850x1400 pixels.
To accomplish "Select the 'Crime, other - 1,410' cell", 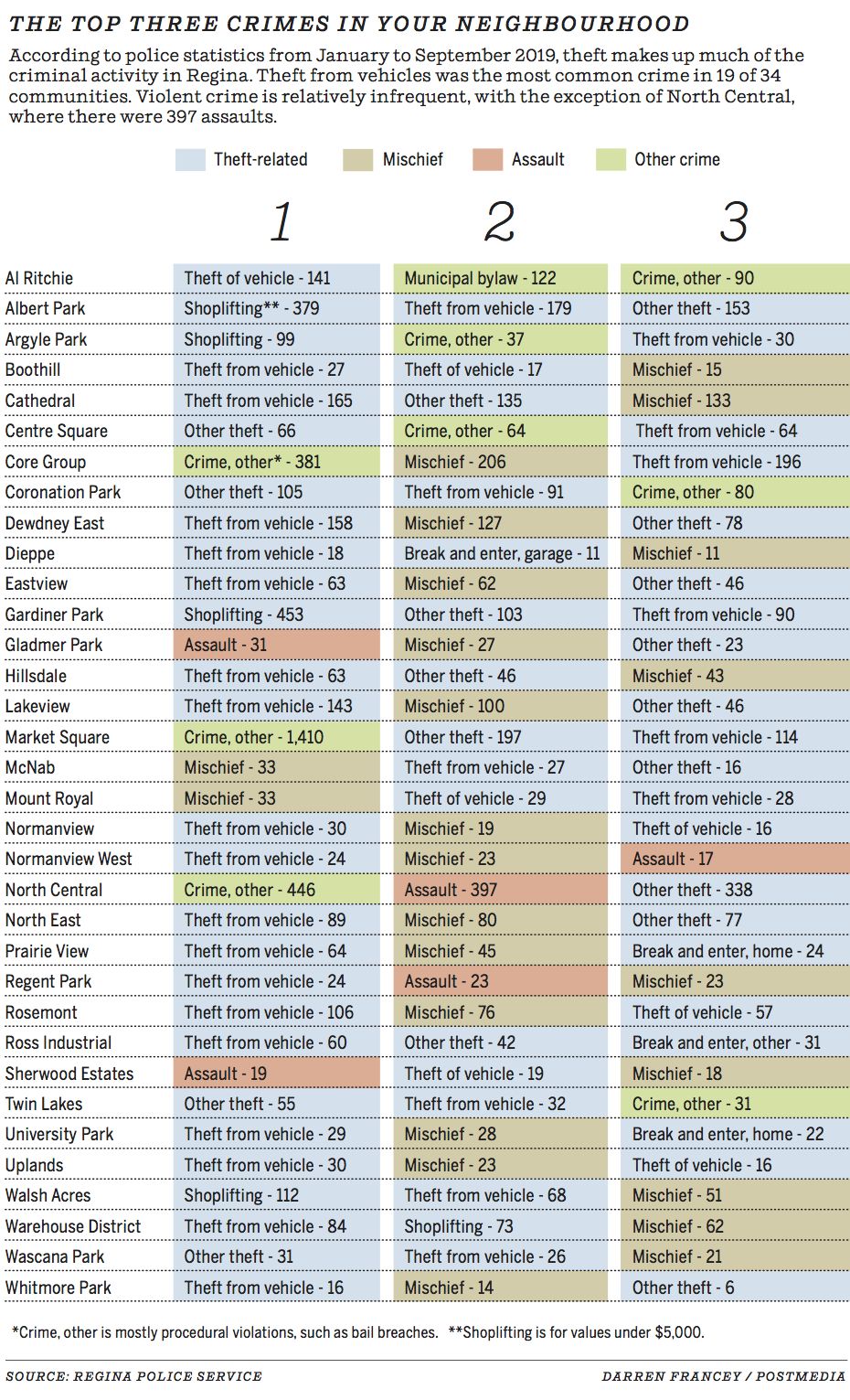I will 254,737.
